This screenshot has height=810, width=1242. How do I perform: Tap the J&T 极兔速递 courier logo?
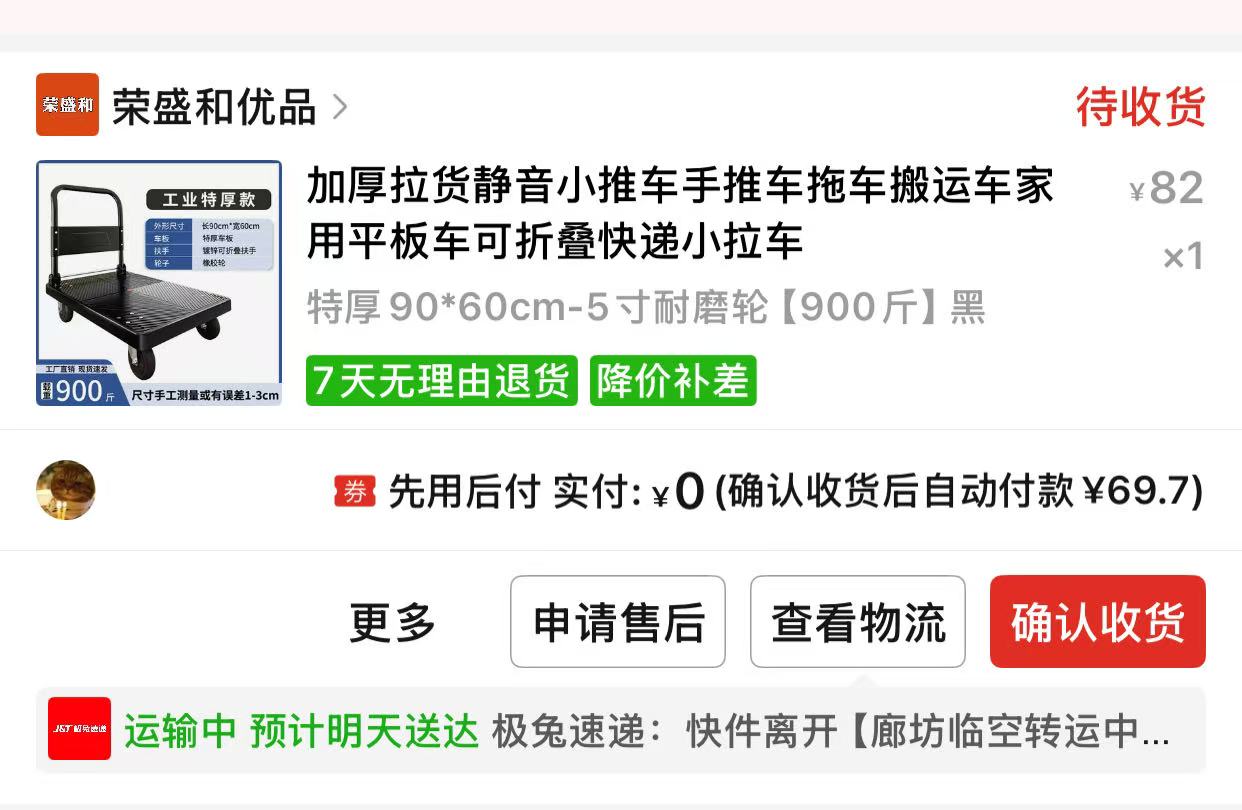pos(80,729)
